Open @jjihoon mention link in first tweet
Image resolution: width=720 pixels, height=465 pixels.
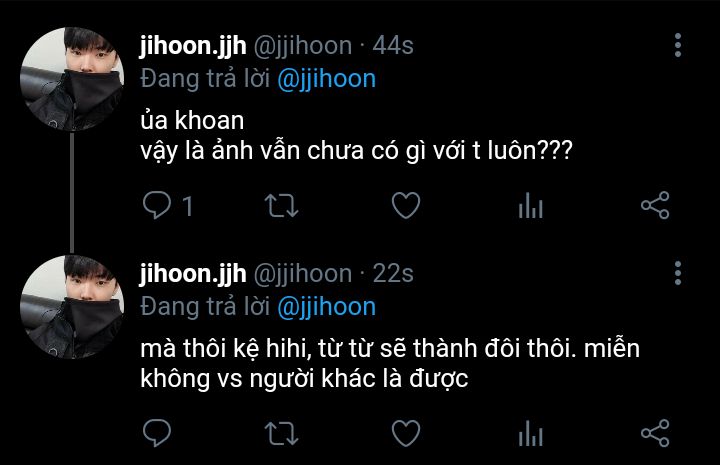coord(326,79)
